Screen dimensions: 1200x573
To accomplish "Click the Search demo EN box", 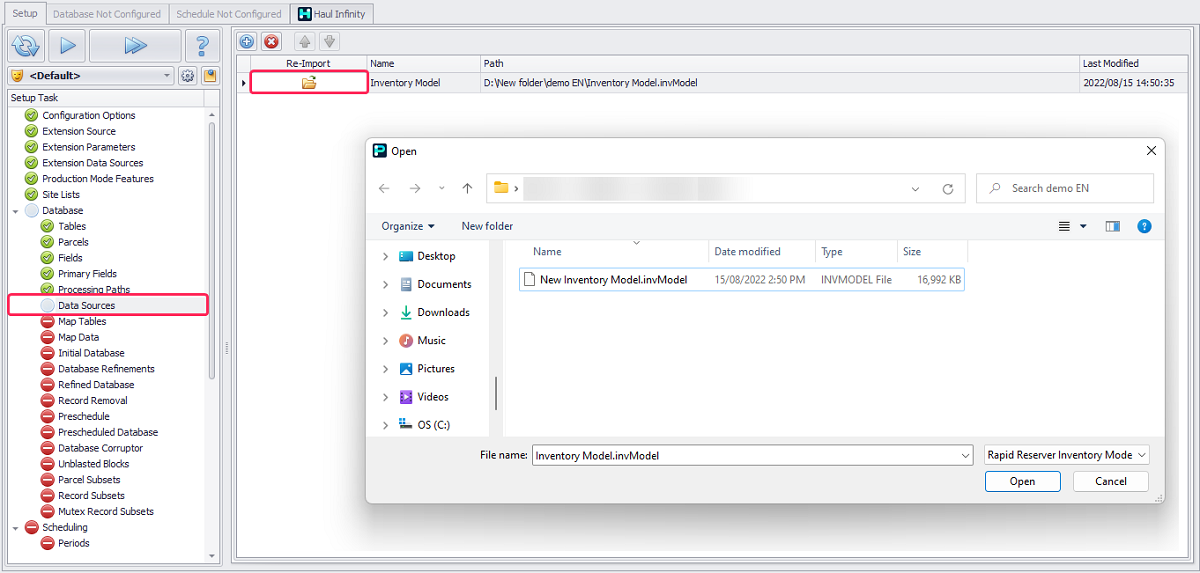I will pyautogui.click(x=1065, y=188).
